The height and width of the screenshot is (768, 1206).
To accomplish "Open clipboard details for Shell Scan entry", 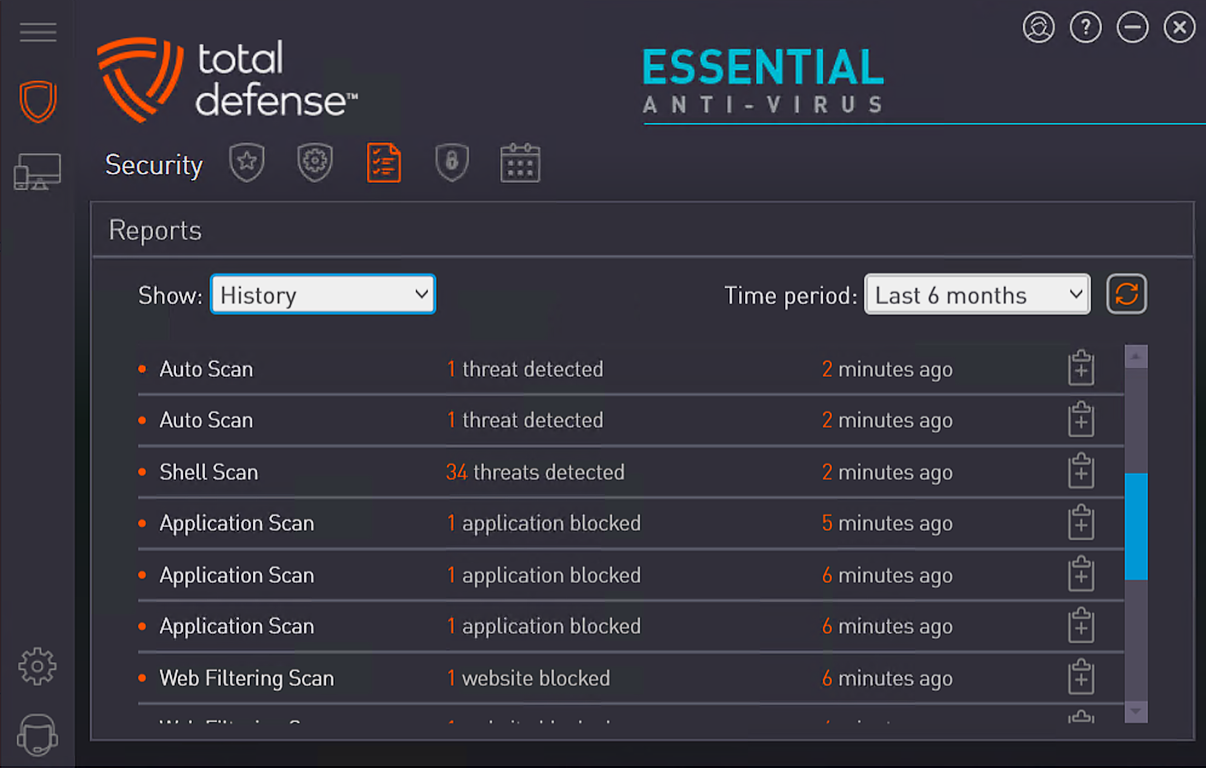I will point(1081,471).
